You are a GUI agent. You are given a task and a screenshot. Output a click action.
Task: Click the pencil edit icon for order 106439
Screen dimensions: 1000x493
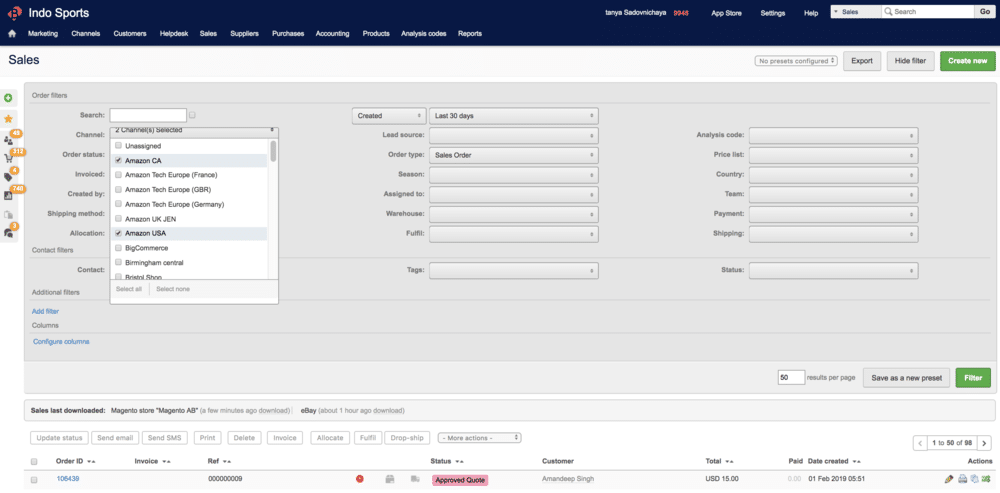(x=949, y=479)
